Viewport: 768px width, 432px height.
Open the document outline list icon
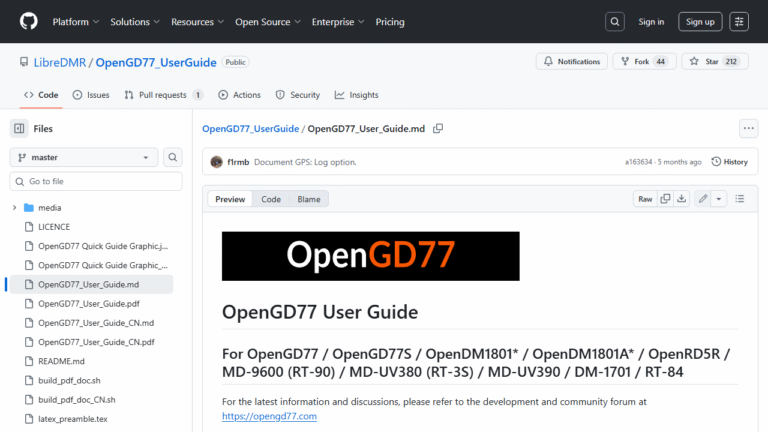[740, 199]
